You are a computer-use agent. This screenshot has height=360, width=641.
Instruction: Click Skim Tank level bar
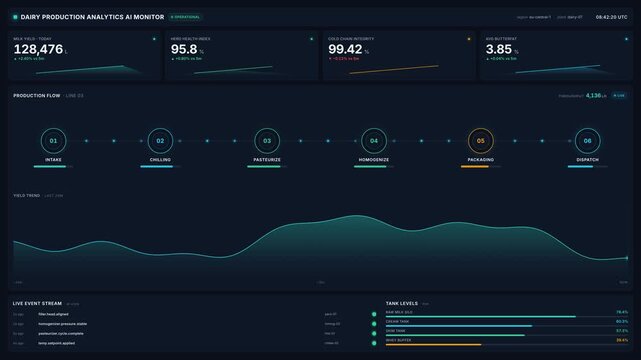pos(507,335)
